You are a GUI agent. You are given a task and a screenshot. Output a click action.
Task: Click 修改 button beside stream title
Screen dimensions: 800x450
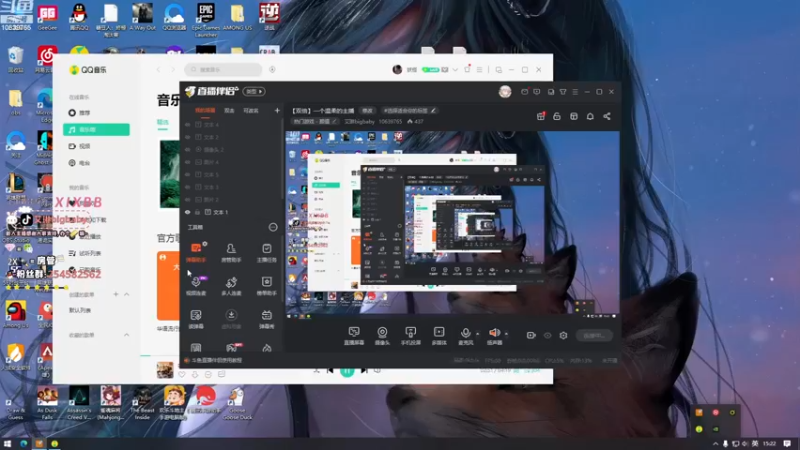pos(367,111)
